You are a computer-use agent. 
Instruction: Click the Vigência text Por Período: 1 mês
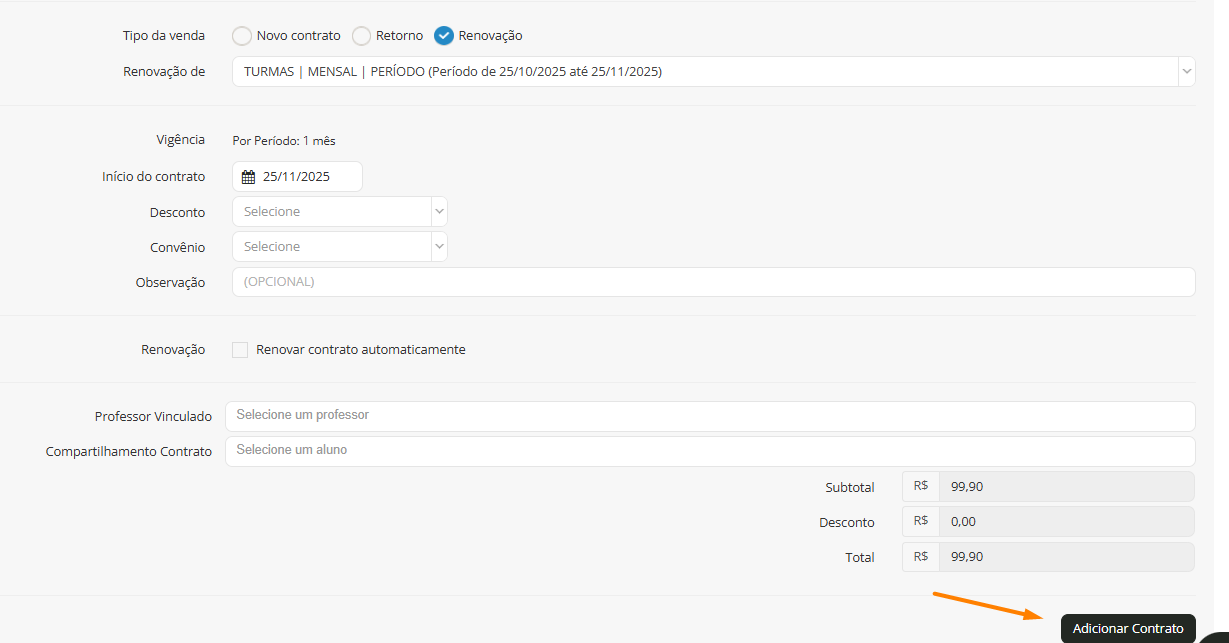click(284, 141)
